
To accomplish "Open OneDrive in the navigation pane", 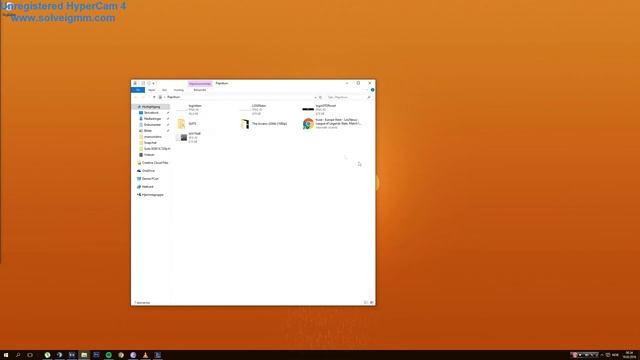I will (148, 171).
